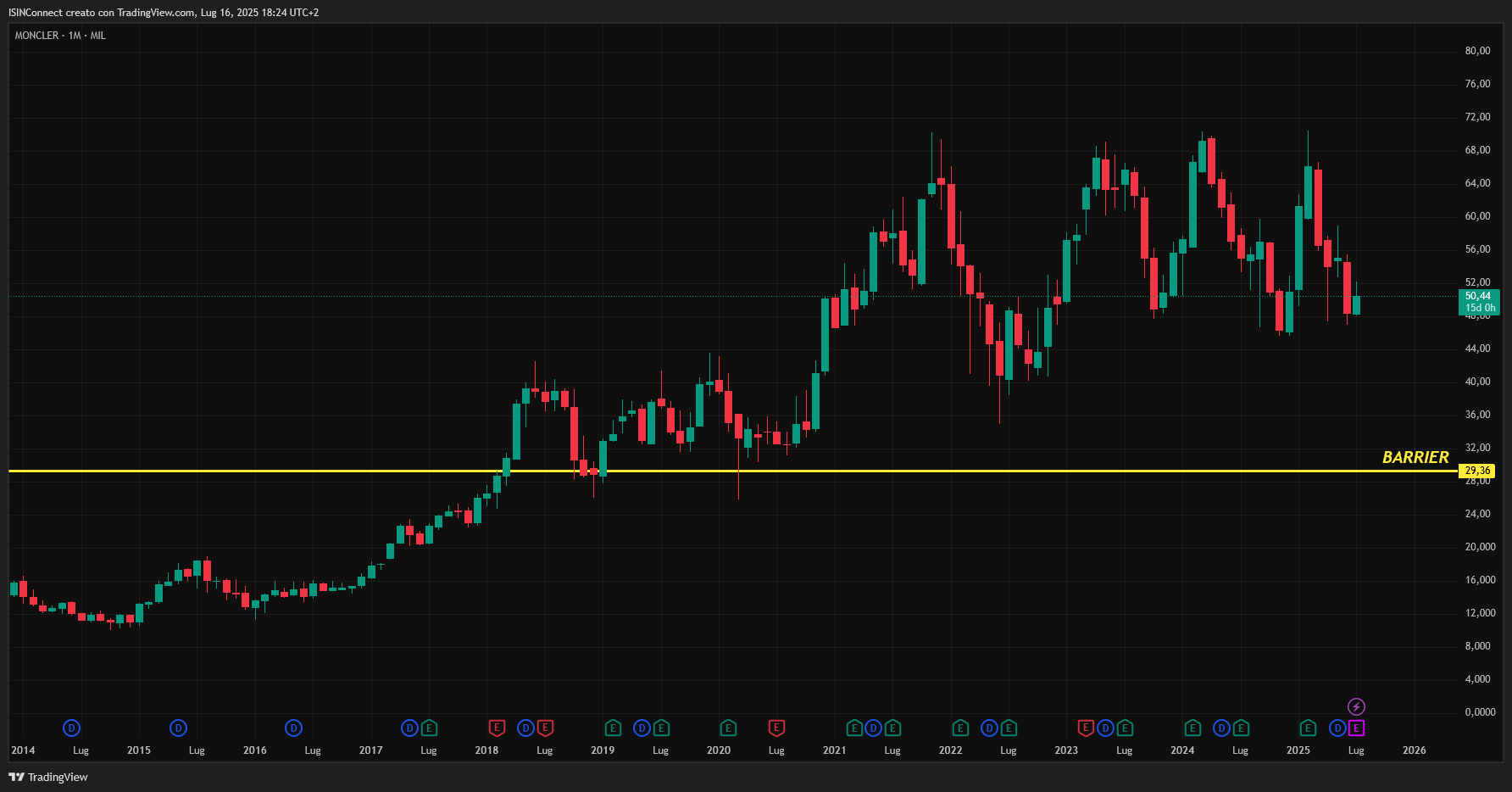Click the yellow 29,36 price tag
This screenshot has width=1512, height=792.
point(1477,471)
